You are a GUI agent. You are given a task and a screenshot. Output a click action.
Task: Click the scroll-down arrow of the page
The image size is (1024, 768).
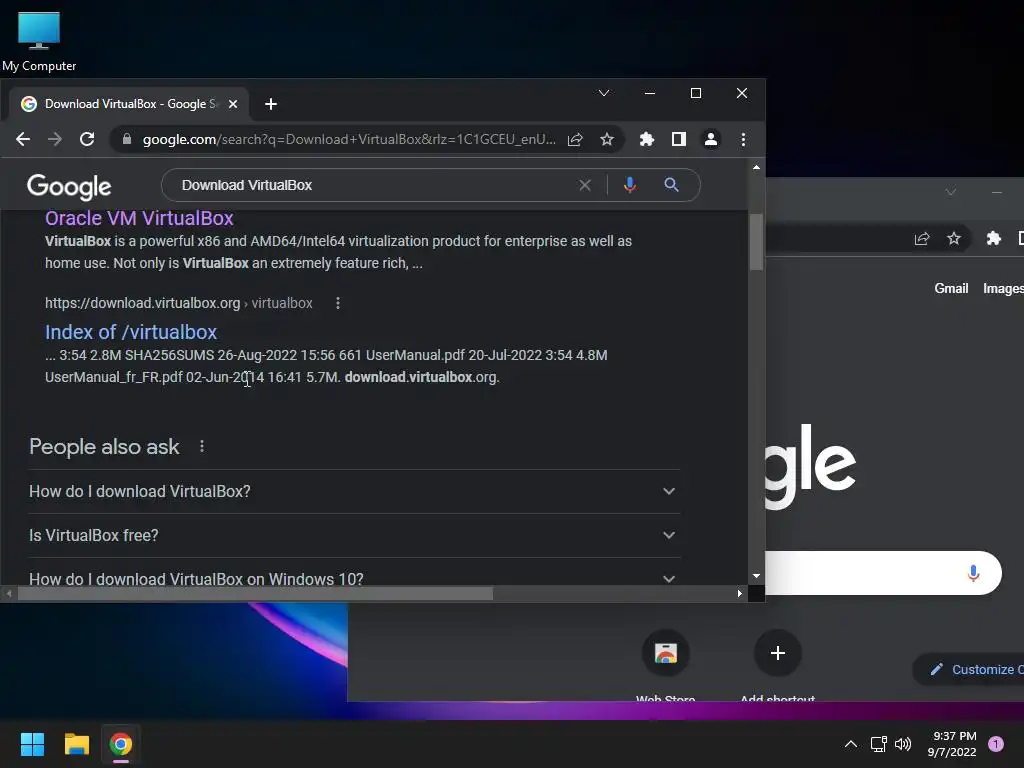point(756,576)
